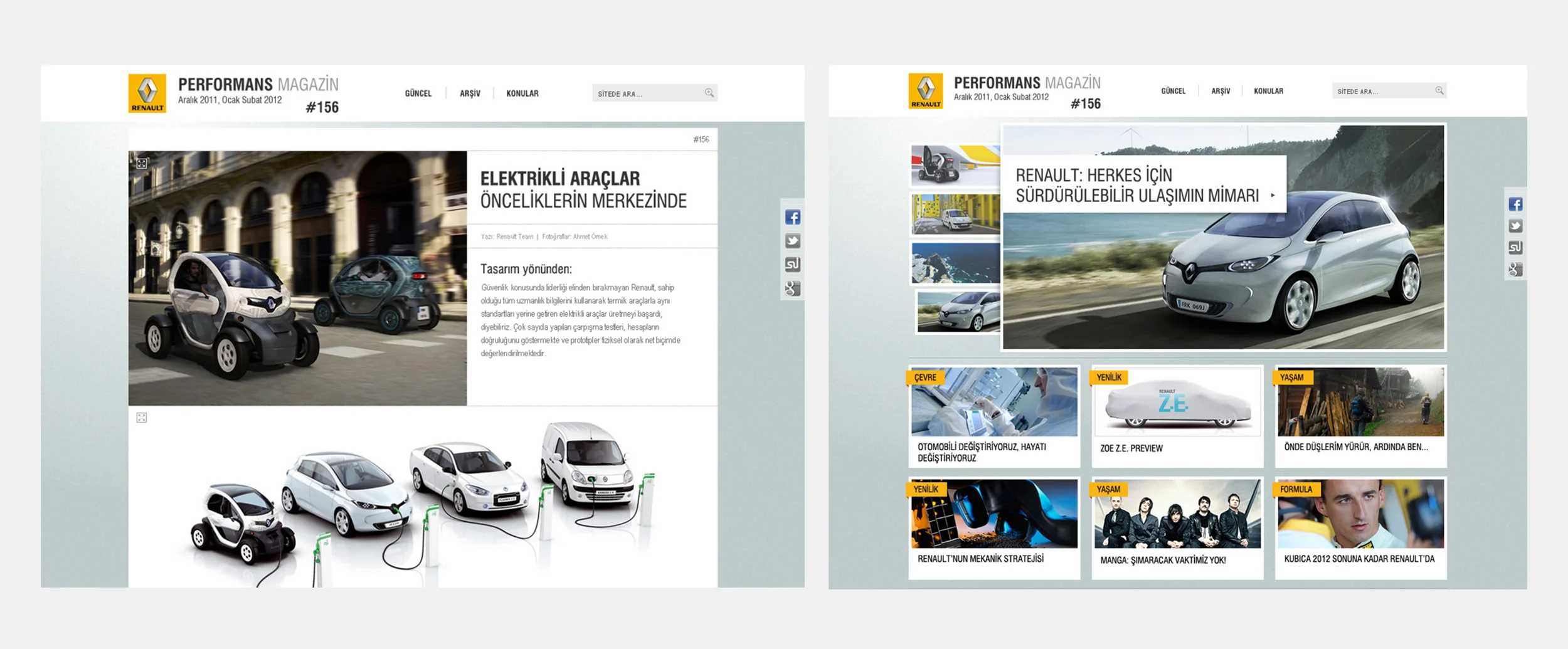Screen dimensions: 1568x649
Task: Select coastal aerial view thumbnail
Action: 955,263
